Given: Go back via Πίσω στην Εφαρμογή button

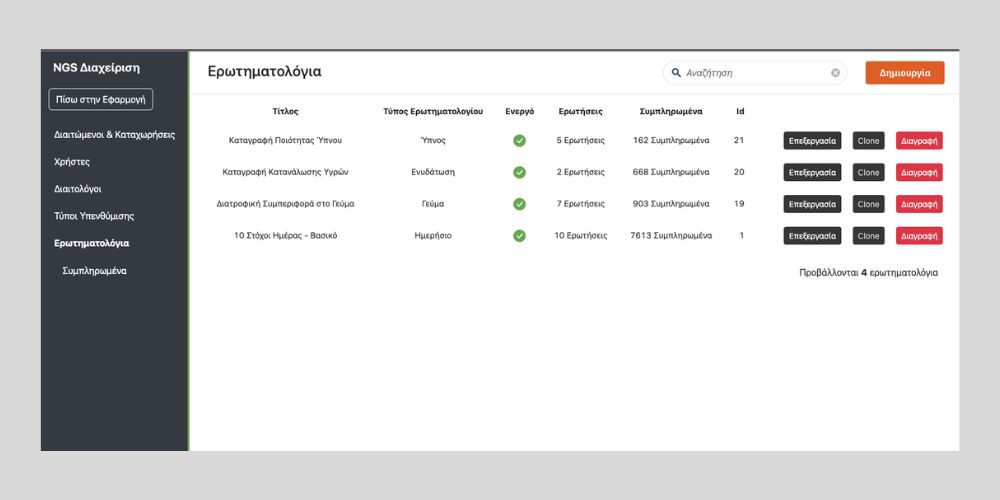Looking at the screenshot, I should [x=100, y=99].
